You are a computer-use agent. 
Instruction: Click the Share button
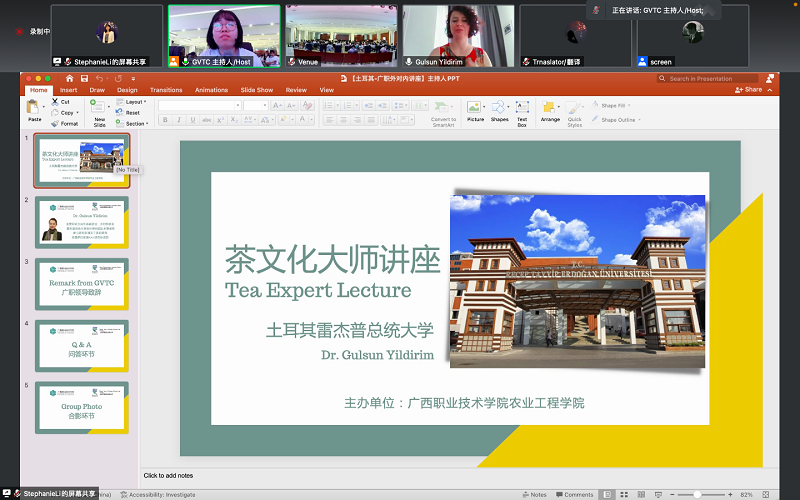tap(749, 90)
